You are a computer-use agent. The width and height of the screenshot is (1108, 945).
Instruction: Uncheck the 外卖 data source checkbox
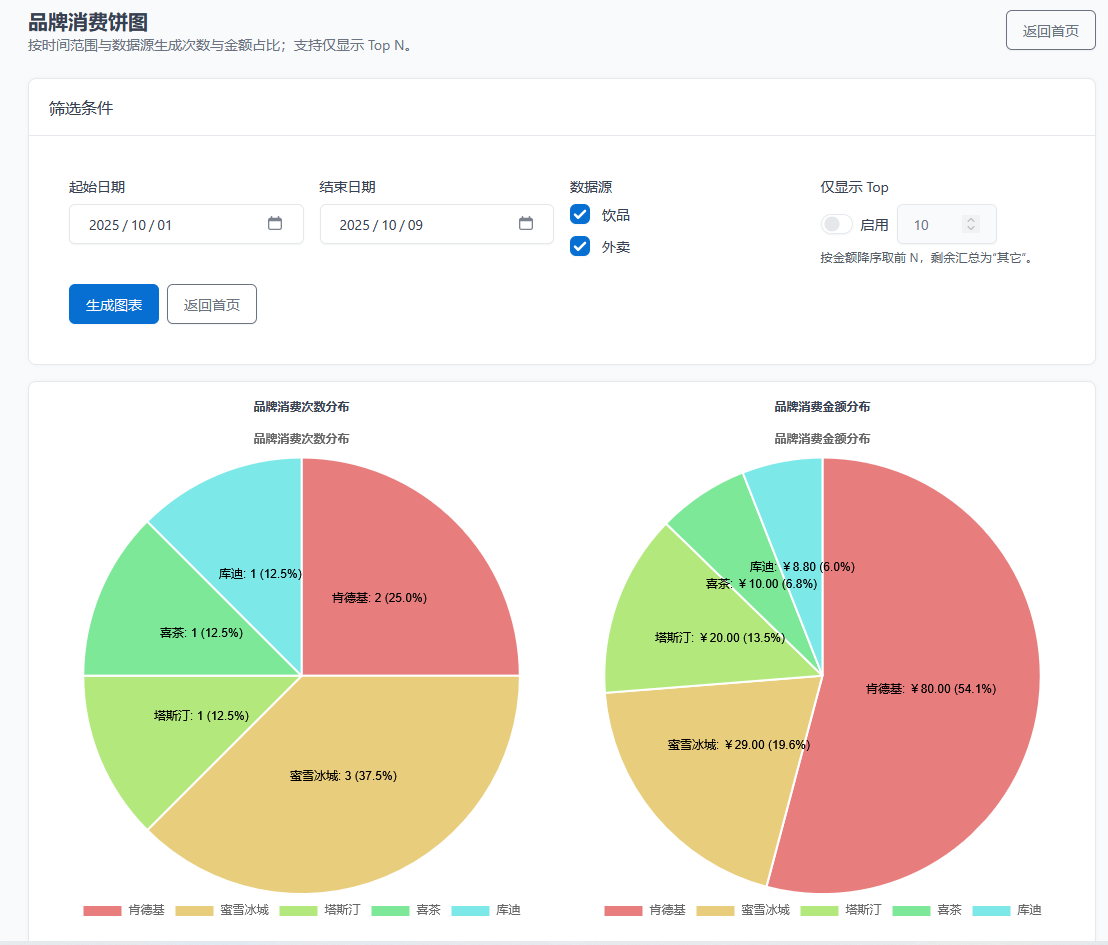(580, 246)
